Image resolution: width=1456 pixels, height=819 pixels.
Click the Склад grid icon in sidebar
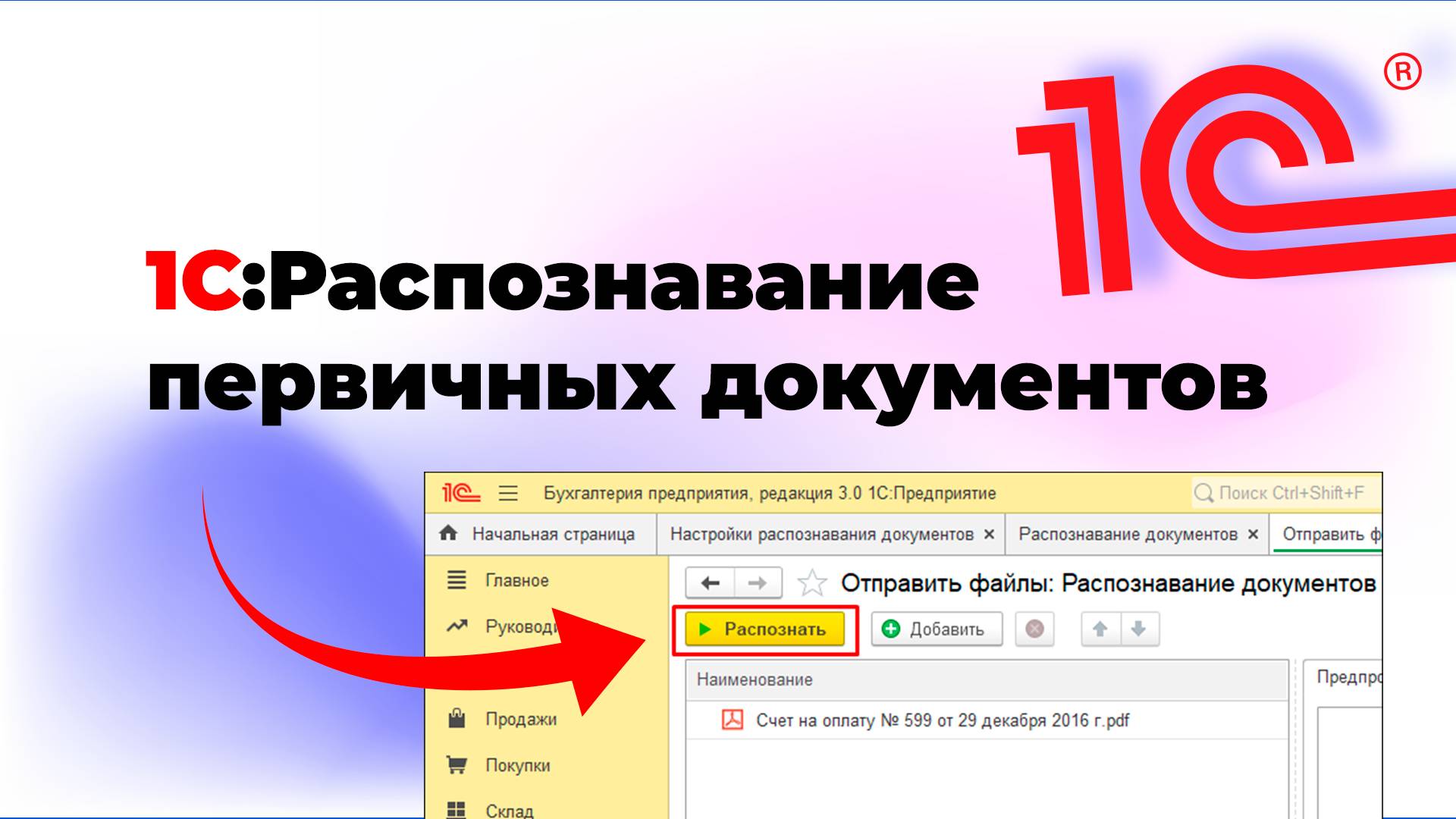pos(458,810)
